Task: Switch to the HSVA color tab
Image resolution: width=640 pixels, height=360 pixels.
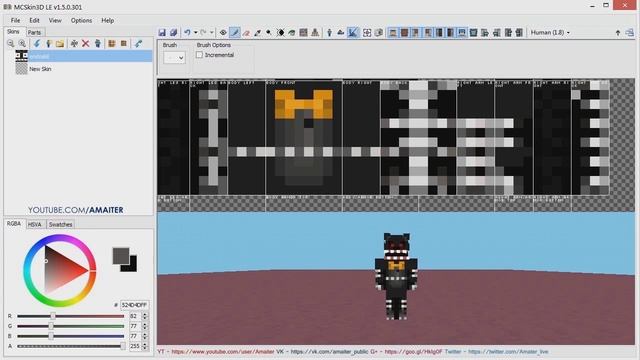Action: click(x=35, y=224)
